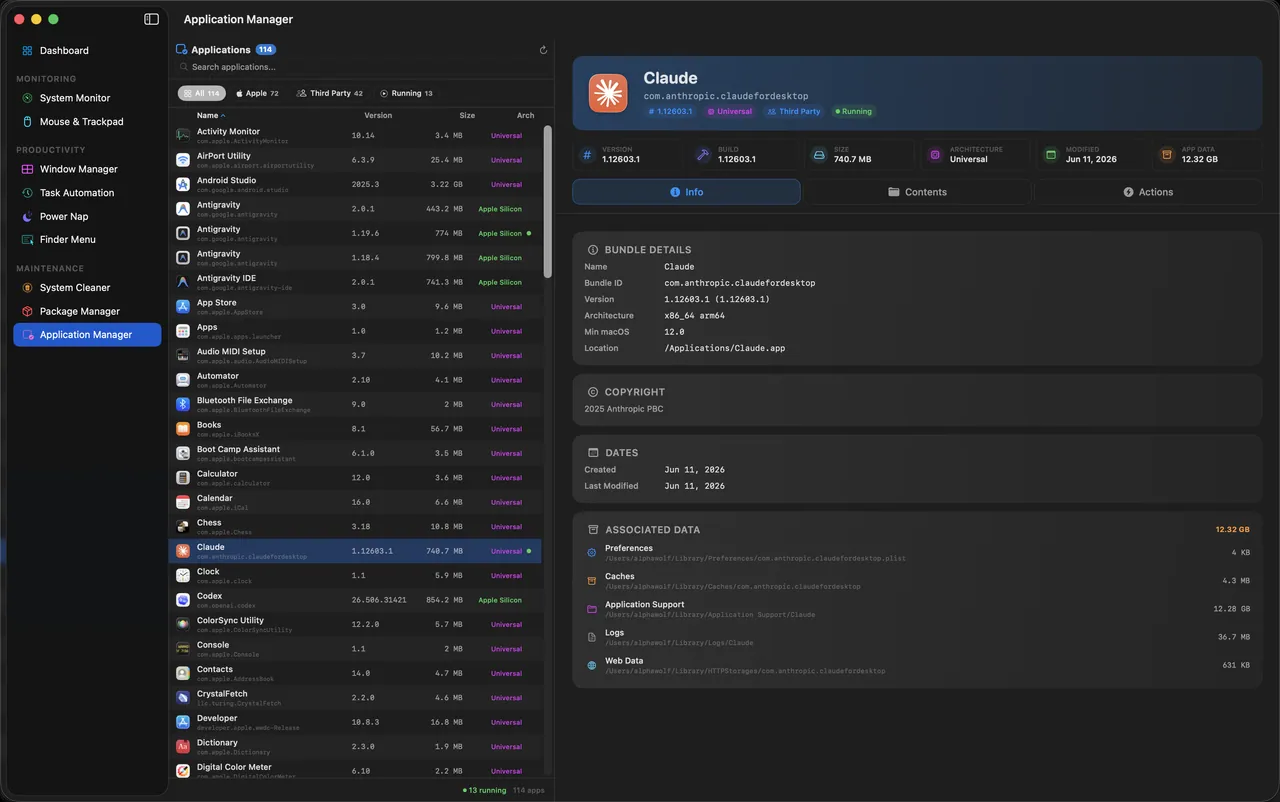Viewport: 1280px width, 802px height.
Task: Click the AirPort Utility app icon
Action: pos(183,160)
